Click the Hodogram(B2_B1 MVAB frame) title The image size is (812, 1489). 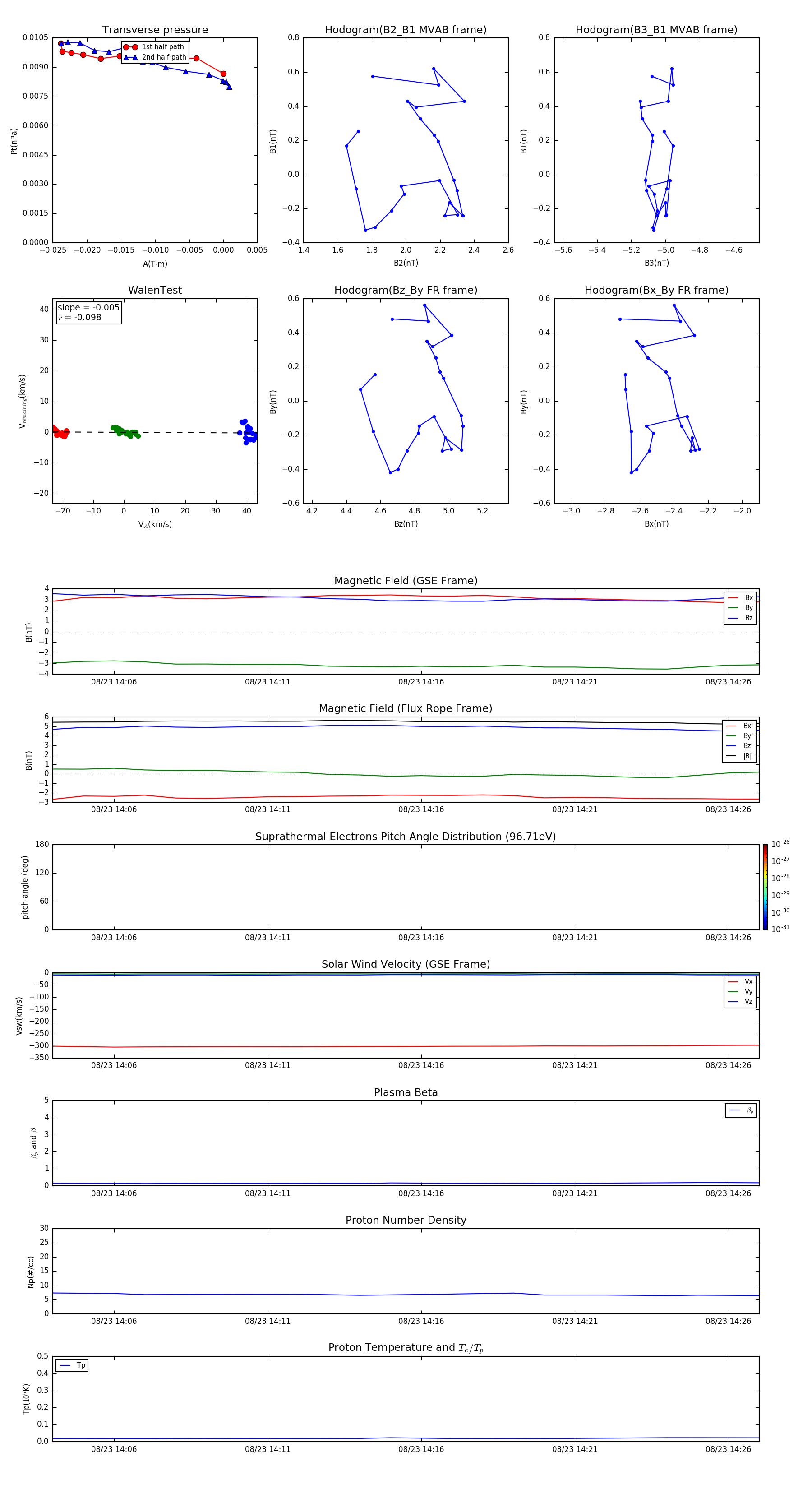click(405, 30)
